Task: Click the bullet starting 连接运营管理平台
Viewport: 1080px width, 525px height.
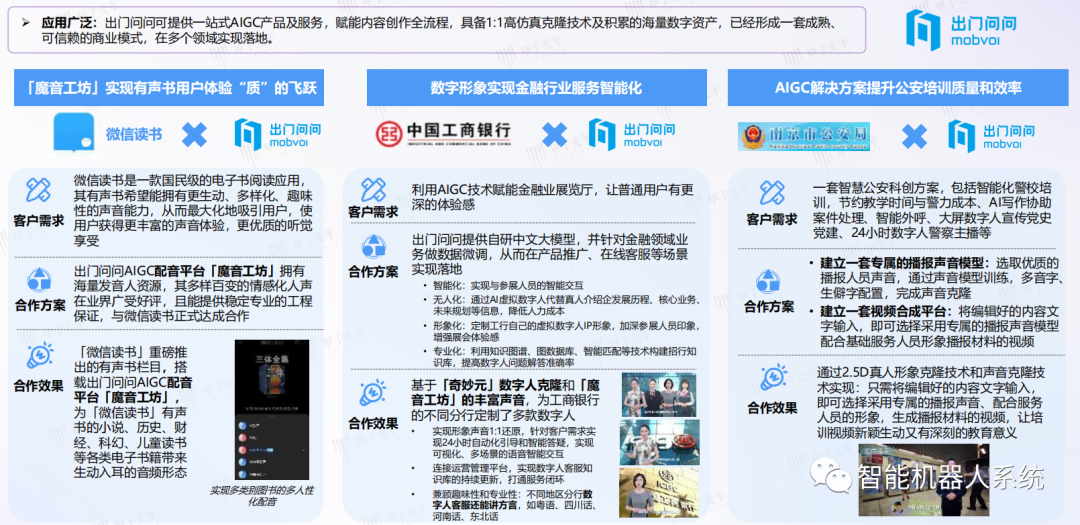Action: 510,473
